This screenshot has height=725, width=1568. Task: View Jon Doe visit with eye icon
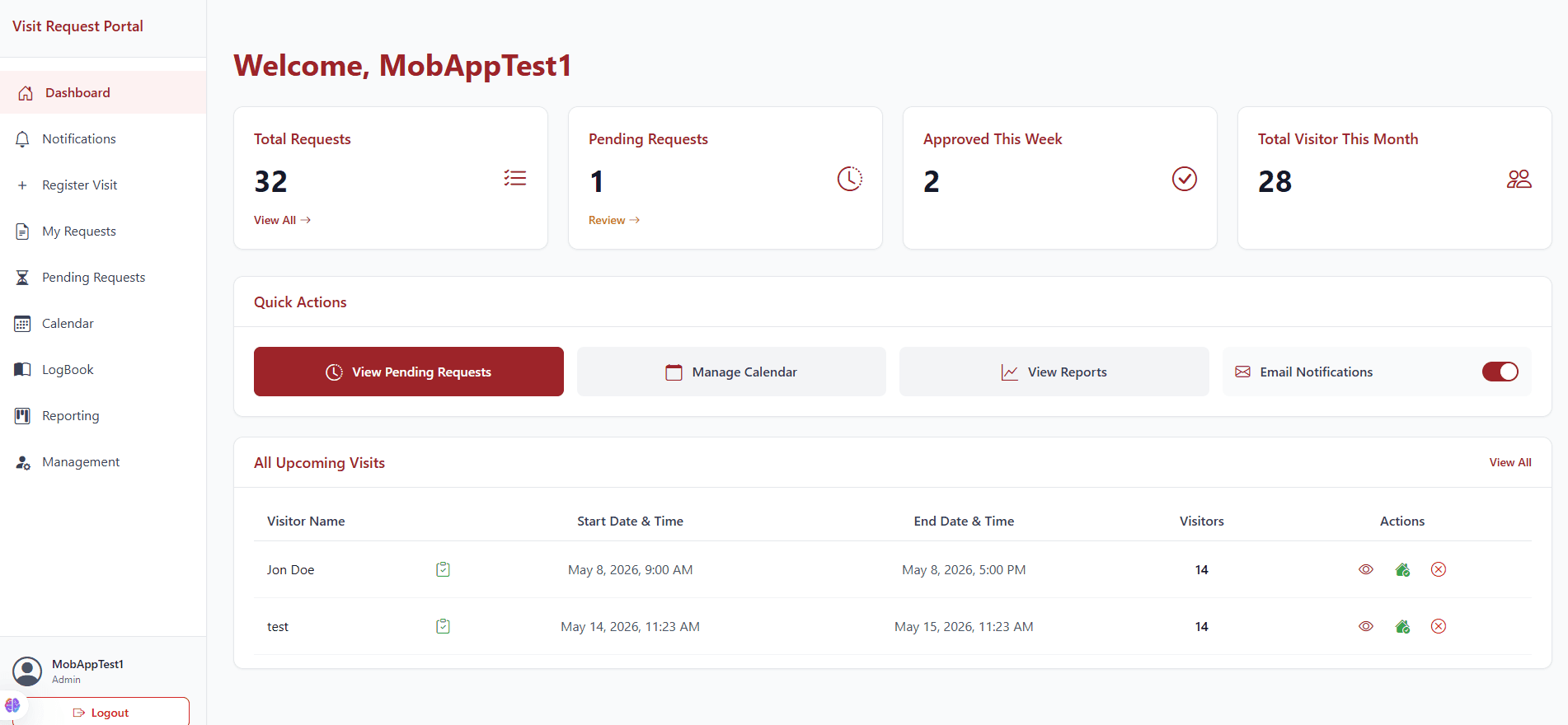tap(1366, 569)
